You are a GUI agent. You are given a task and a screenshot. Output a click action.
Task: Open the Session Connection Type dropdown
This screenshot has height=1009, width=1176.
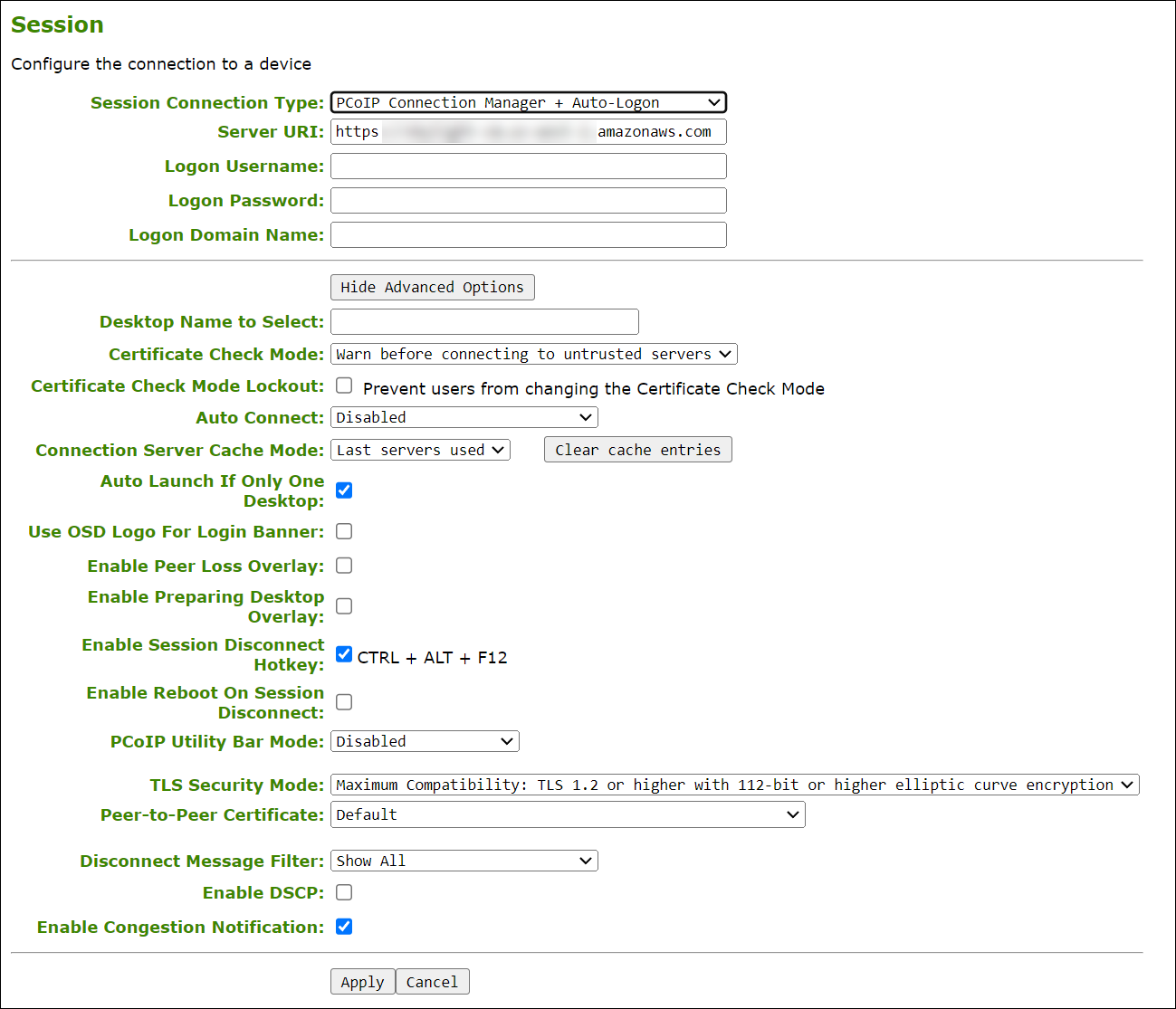click(x=529, y=102)
